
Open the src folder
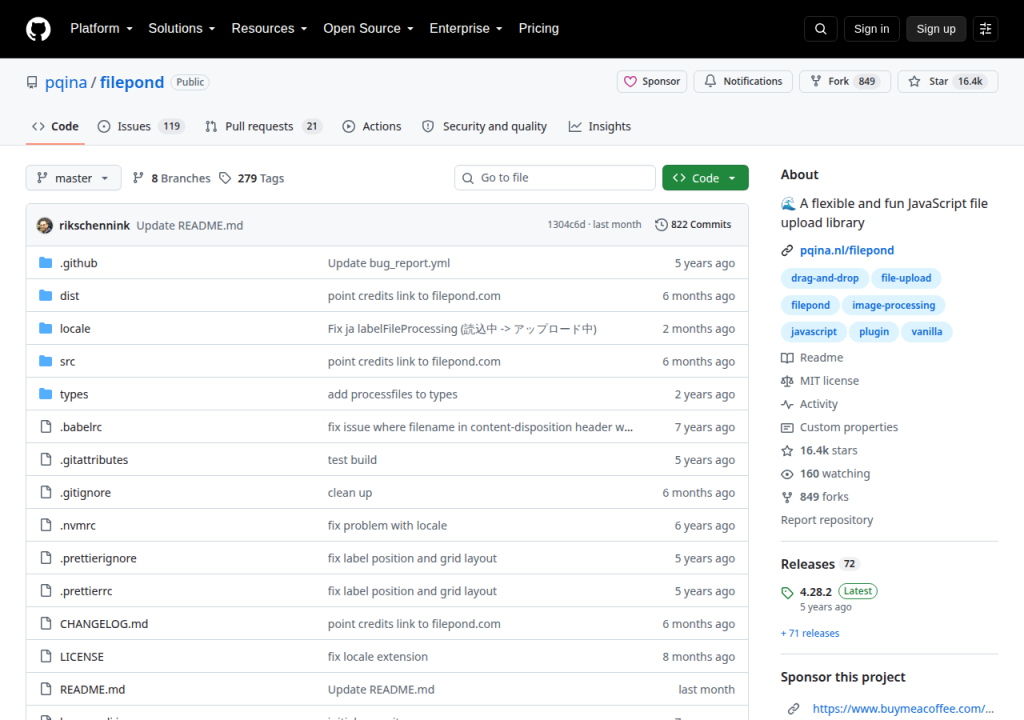tap(67, 361)
